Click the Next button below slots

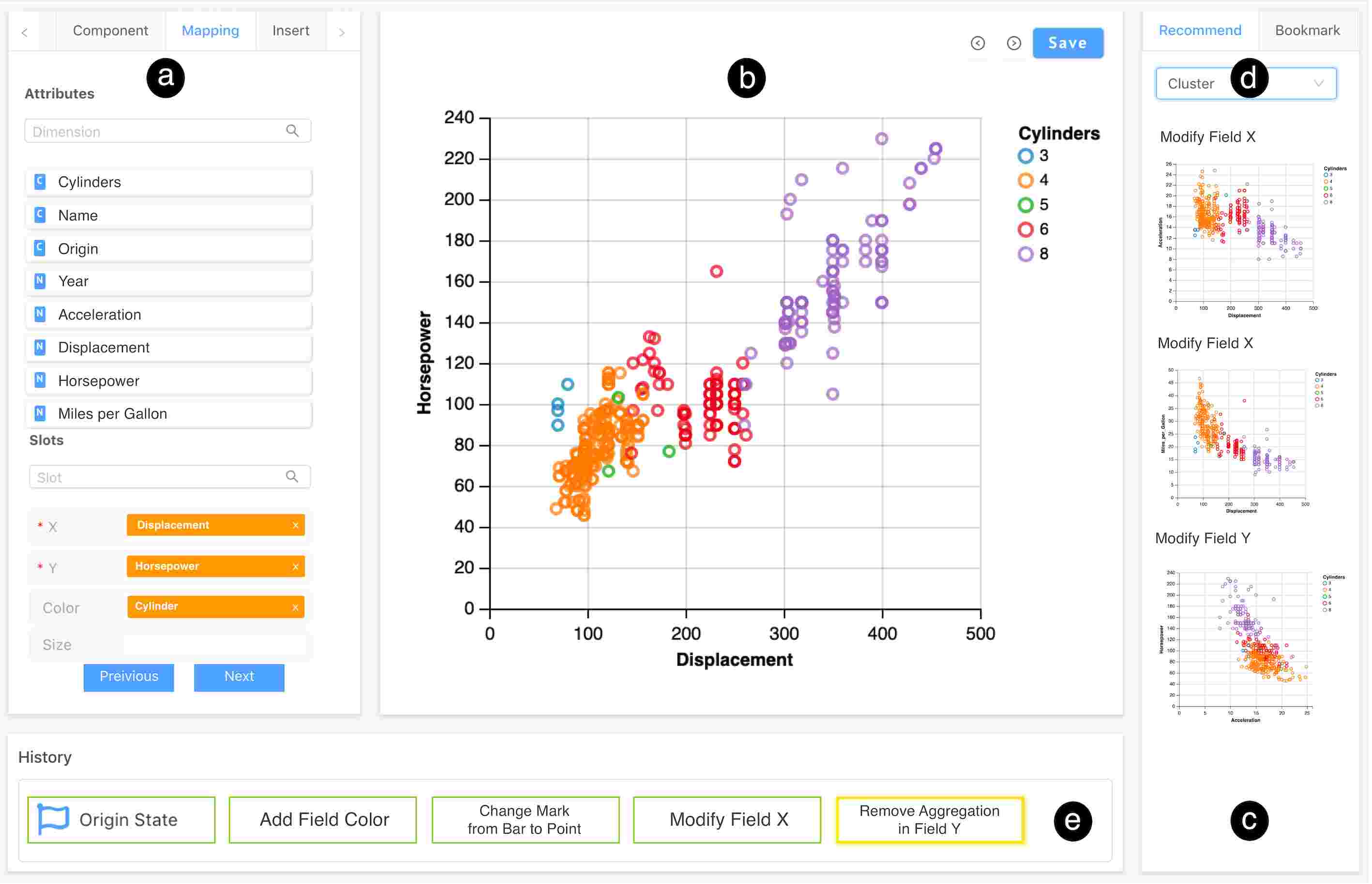tap(239, 677)
